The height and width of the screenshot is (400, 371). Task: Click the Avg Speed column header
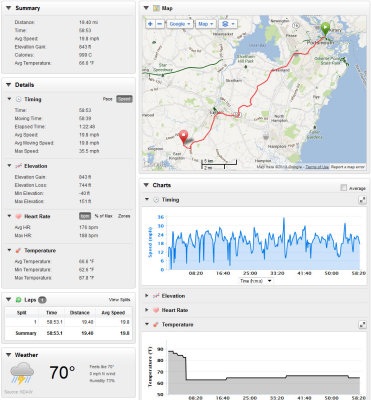click(x=113, y=313)
